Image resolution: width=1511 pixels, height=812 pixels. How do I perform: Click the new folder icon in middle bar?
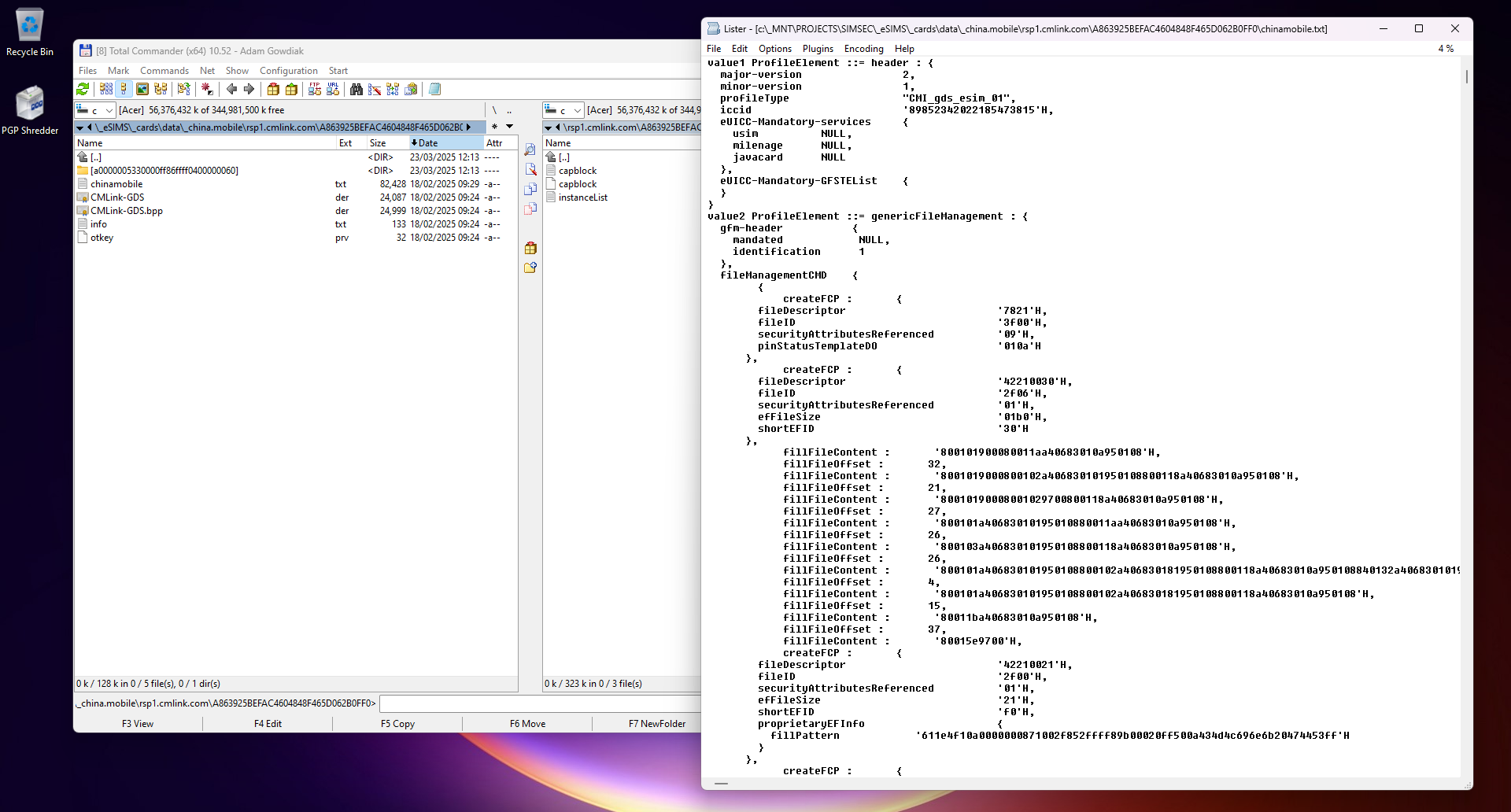point(530,268)
